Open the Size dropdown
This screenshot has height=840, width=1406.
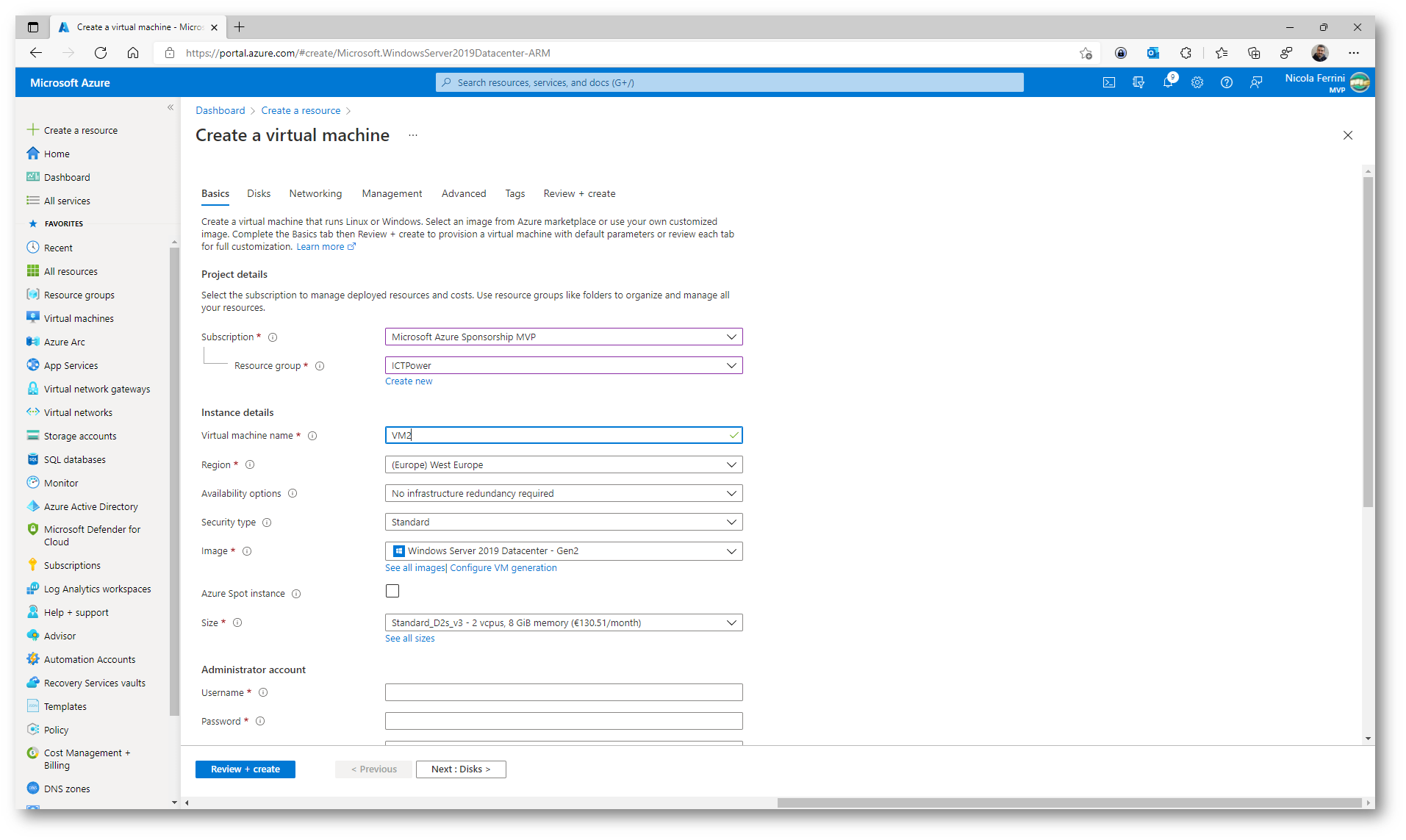coord(564,622)
